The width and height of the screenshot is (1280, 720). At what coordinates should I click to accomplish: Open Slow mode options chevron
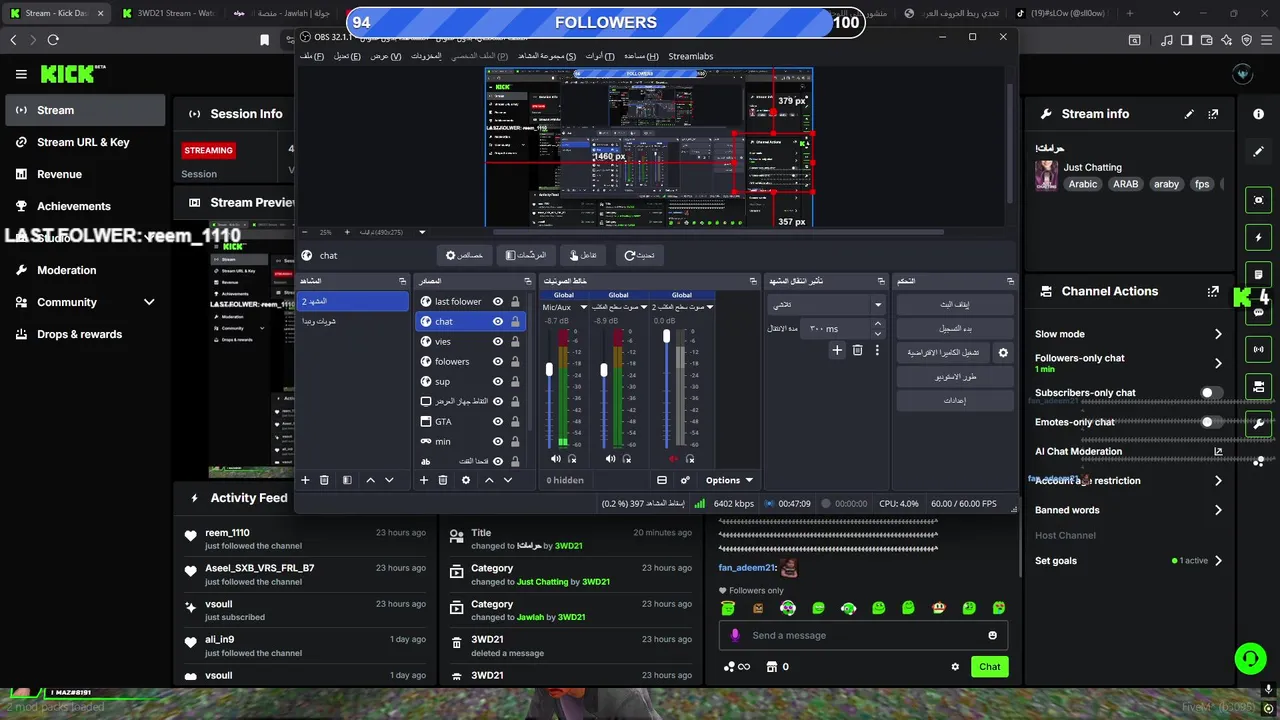[x=1218, y=334]
